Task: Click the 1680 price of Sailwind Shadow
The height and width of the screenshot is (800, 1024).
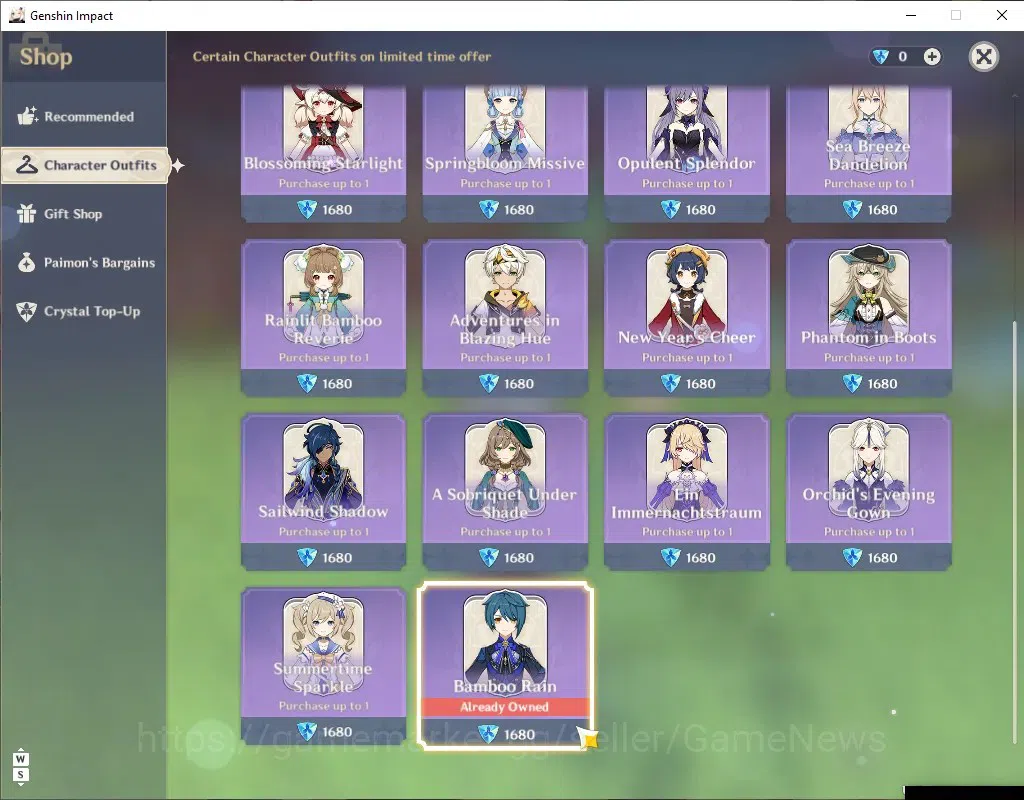Action: [x=338, y=558]
